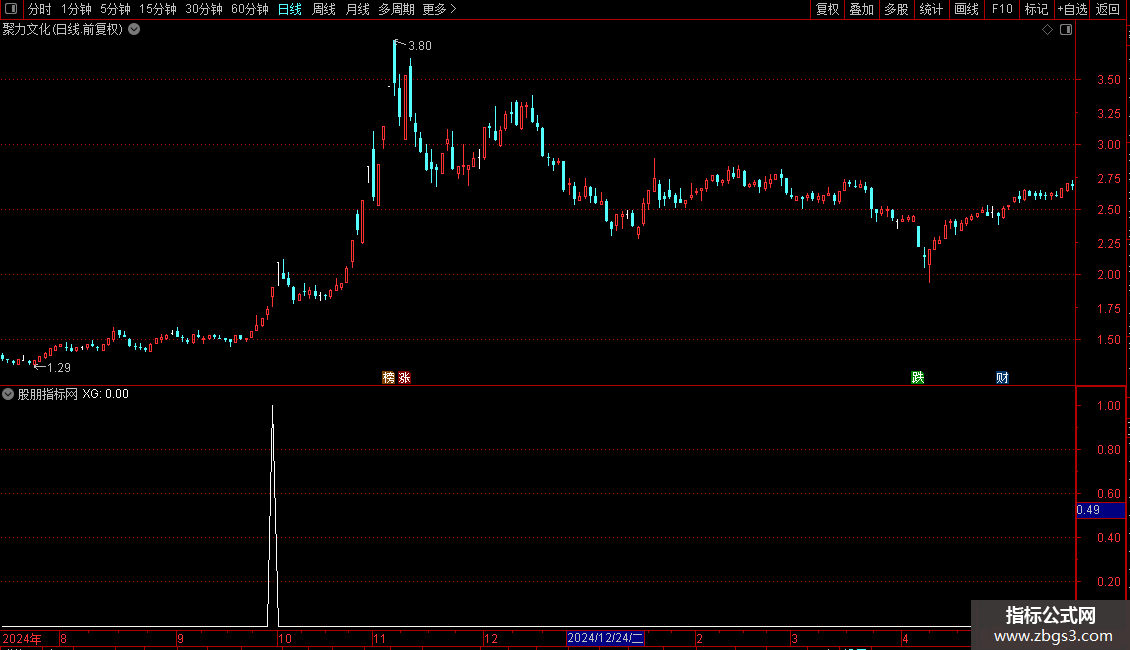Select the 1分钟 period
The image size is (1130, 650).
(x=76, y=9)
